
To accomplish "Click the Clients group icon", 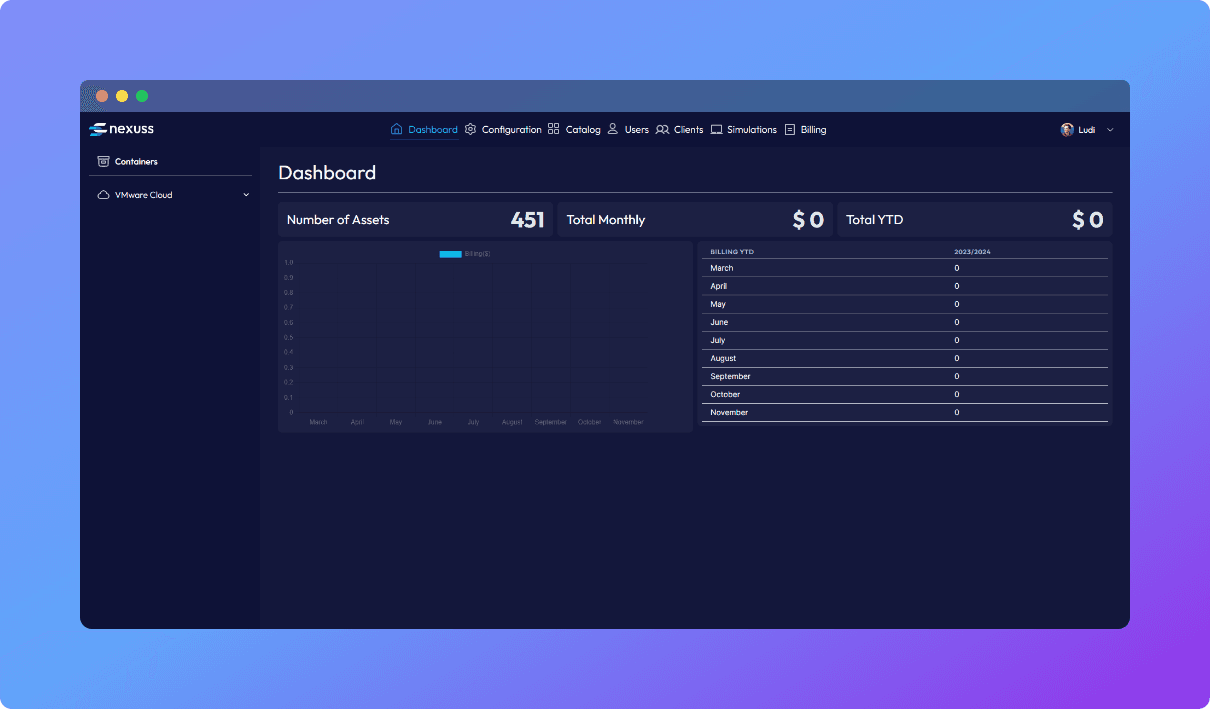I will [662, 129].
